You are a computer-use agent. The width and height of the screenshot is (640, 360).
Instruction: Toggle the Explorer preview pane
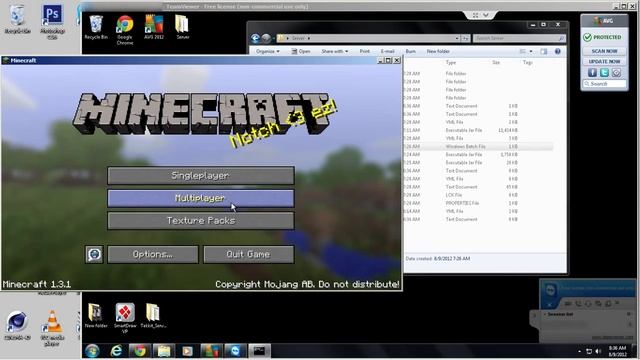pos(544,51)
